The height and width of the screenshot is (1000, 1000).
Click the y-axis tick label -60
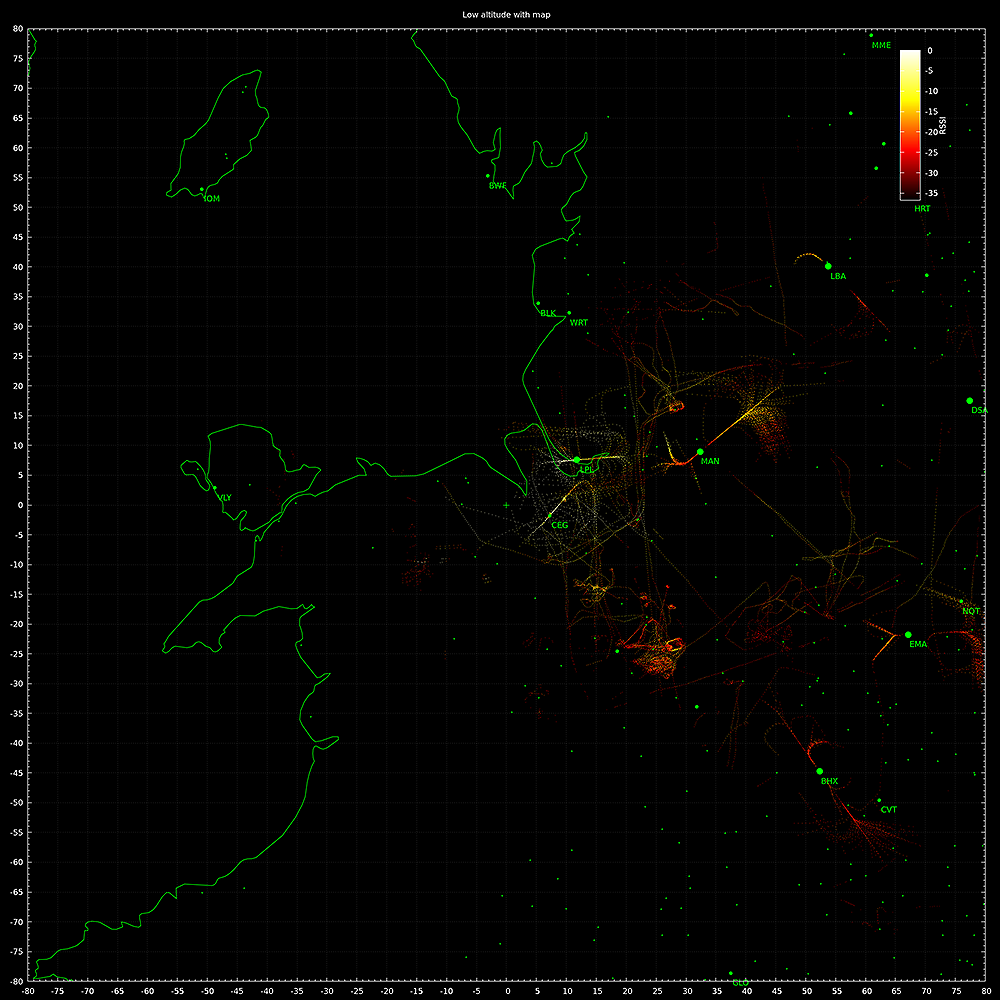pyautogui.click(x=17, y=862)
